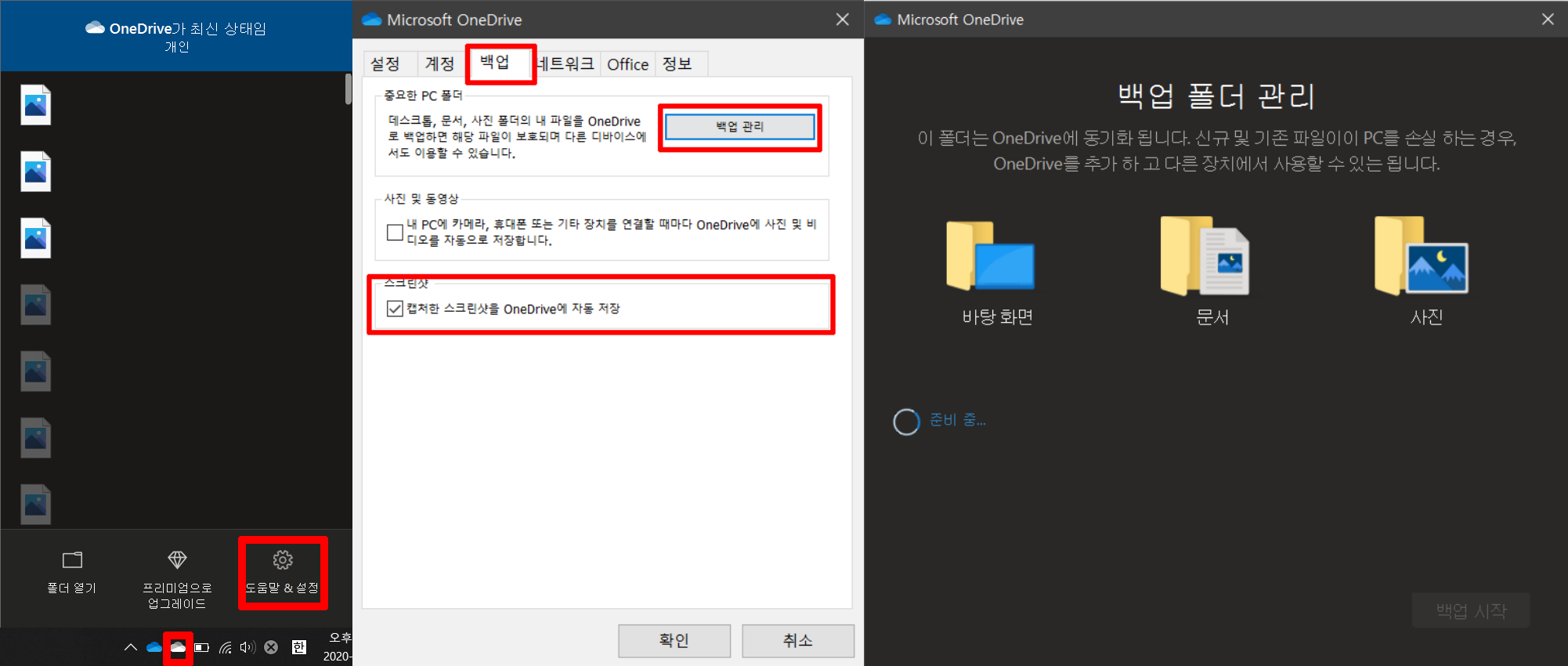
Task: Uncheck '캡처한 스크린샷을 OneDrive에 자동 저장'
Action: tap(395, 309)
